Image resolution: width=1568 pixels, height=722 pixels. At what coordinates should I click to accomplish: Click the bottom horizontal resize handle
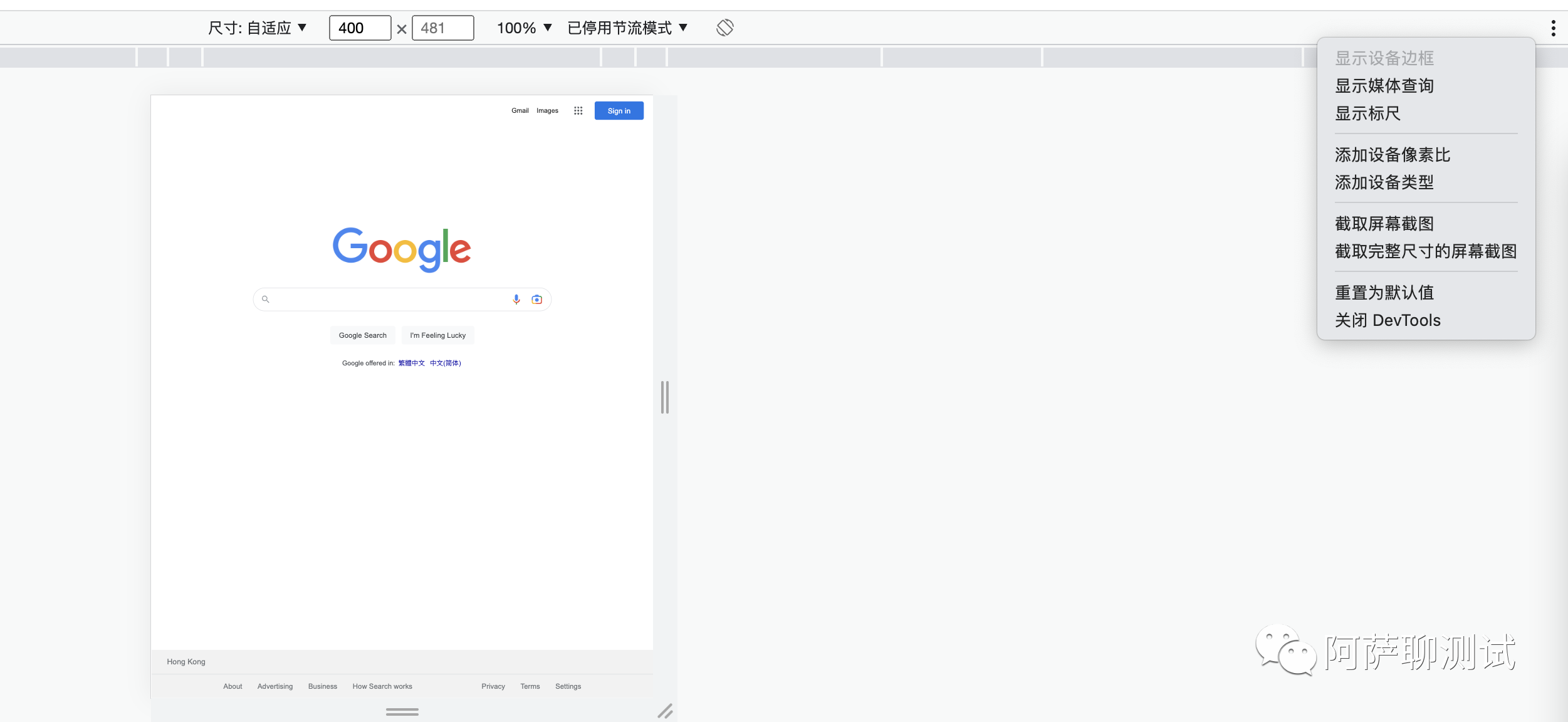click(402, 711)
